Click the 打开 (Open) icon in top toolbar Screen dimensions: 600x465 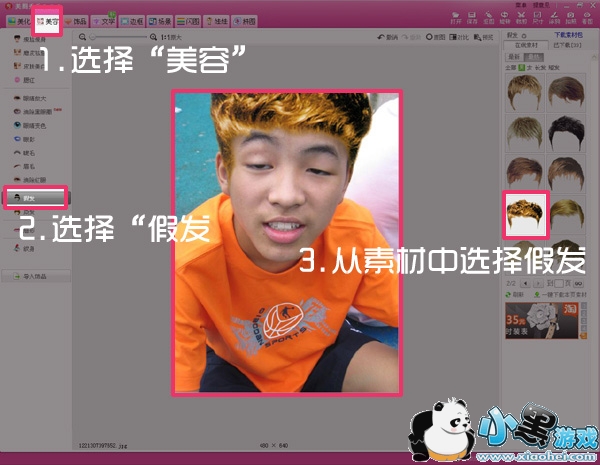click(456, 16)
